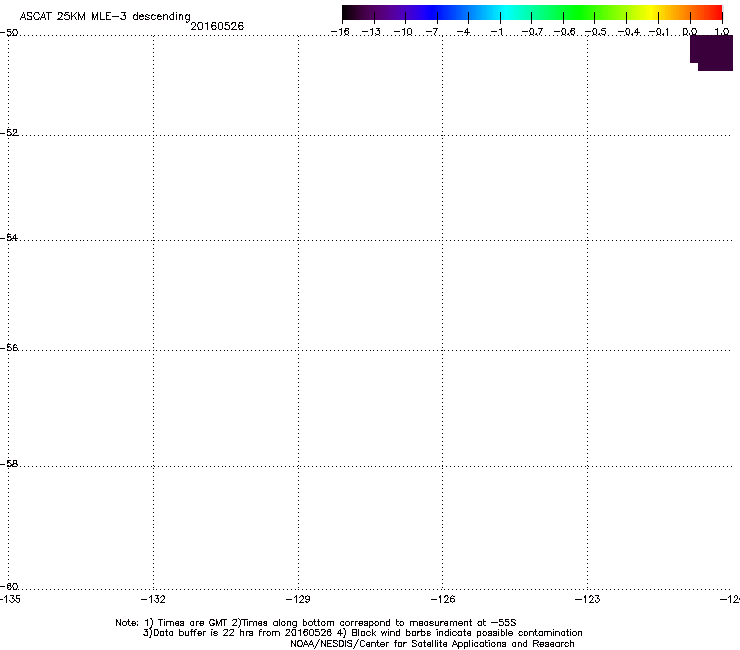Viewport: 740px width, 650px height.
Task: Click the color bar label -7
Action: tap(433, 32)
